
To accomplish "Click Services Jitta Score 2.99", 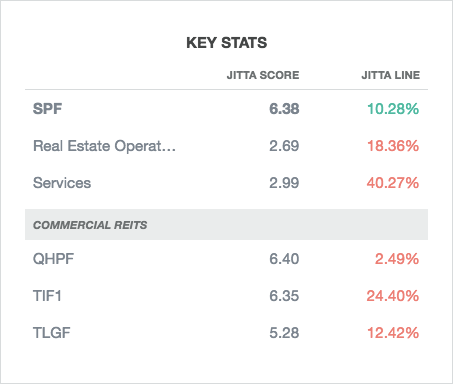I will (284, 183).
